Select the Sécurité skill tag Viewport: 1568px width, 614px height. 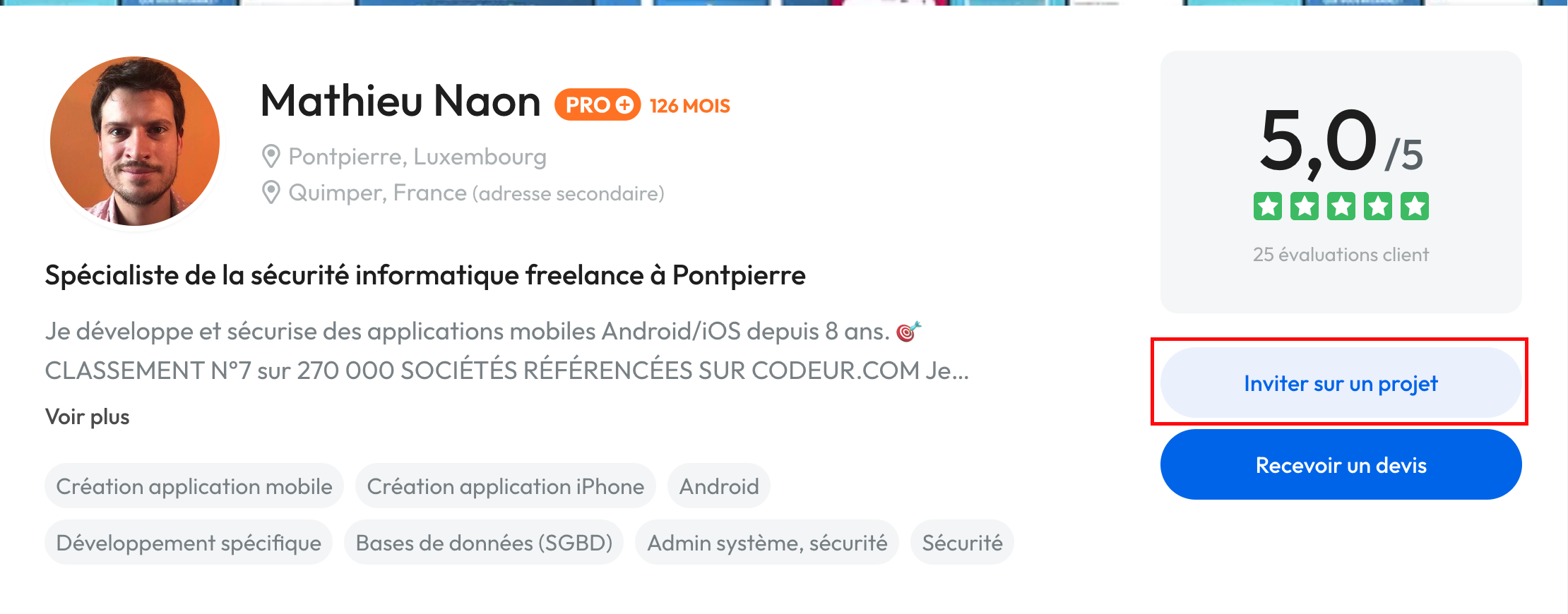962,543
